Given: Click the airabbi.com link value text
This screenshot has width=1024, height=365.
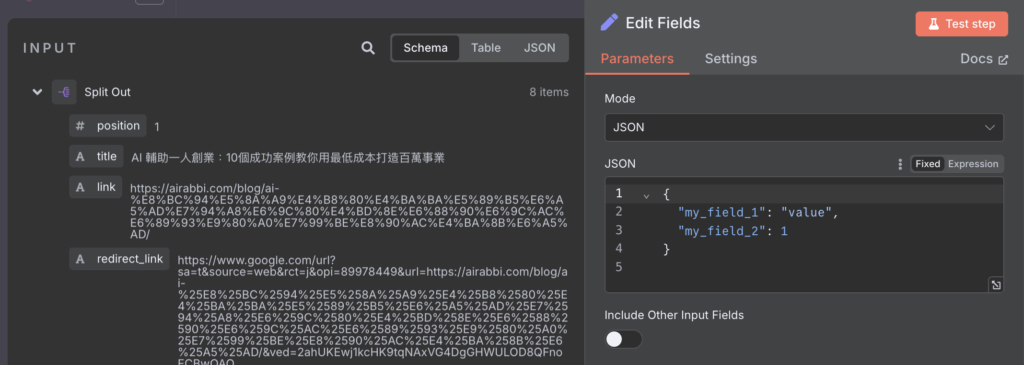Looking at the screenshot, I should pos(348,211).
